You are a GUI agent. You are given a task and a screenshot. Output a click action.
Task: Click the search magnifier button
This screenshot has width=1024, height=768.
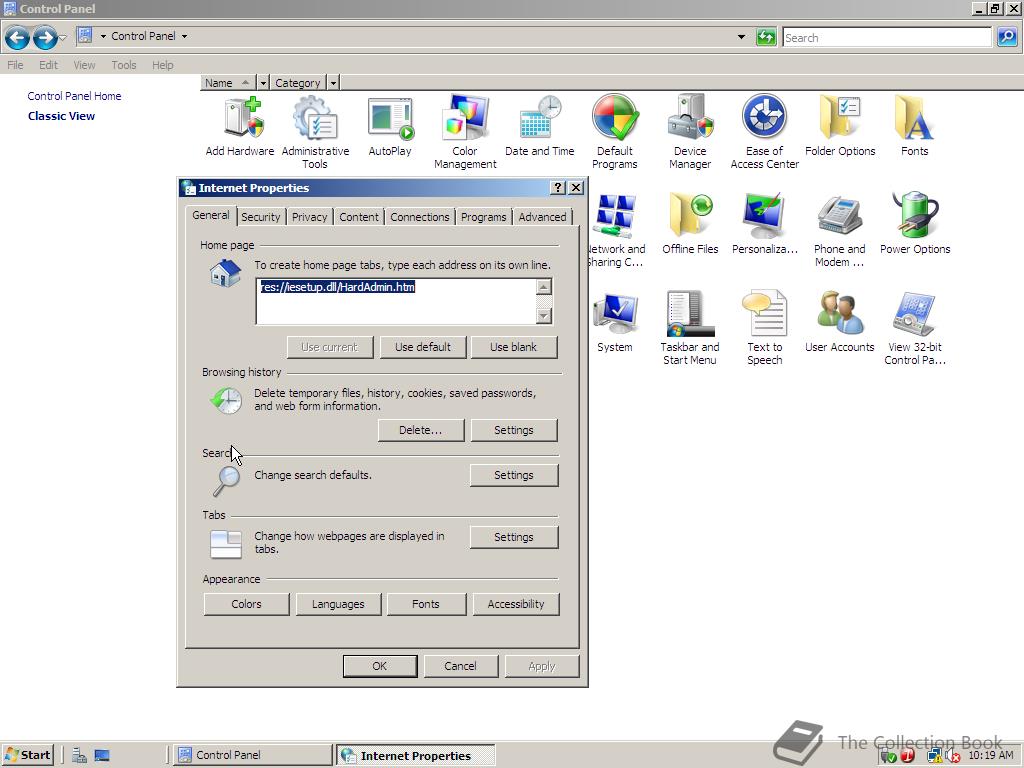click(x=1006, y=37)
